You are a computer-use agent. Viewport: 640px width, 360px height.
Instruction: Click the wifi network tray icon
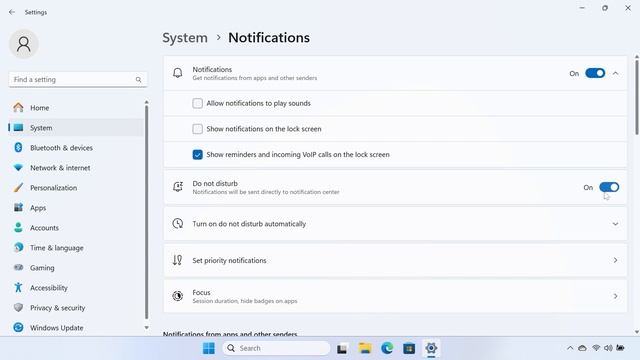pyautogui.click(x=596, y=348)
